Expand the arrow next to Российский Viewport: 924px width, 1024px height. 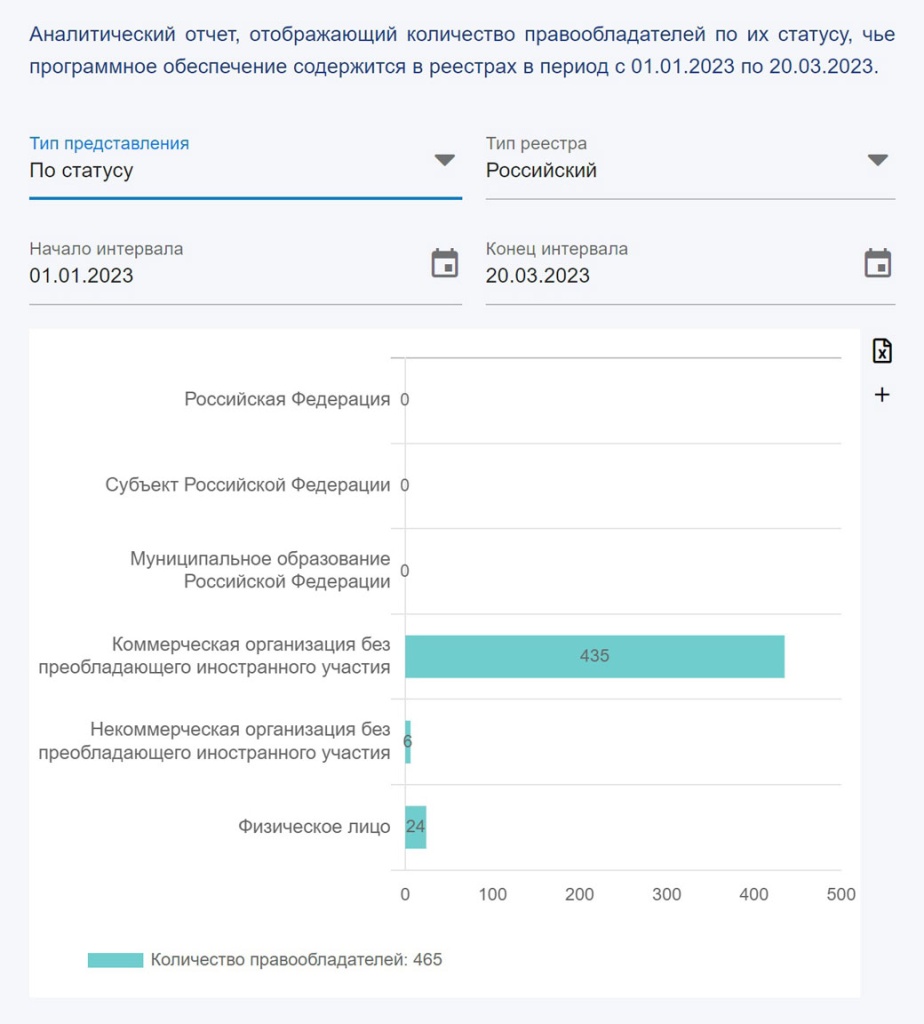click(878, 160)
